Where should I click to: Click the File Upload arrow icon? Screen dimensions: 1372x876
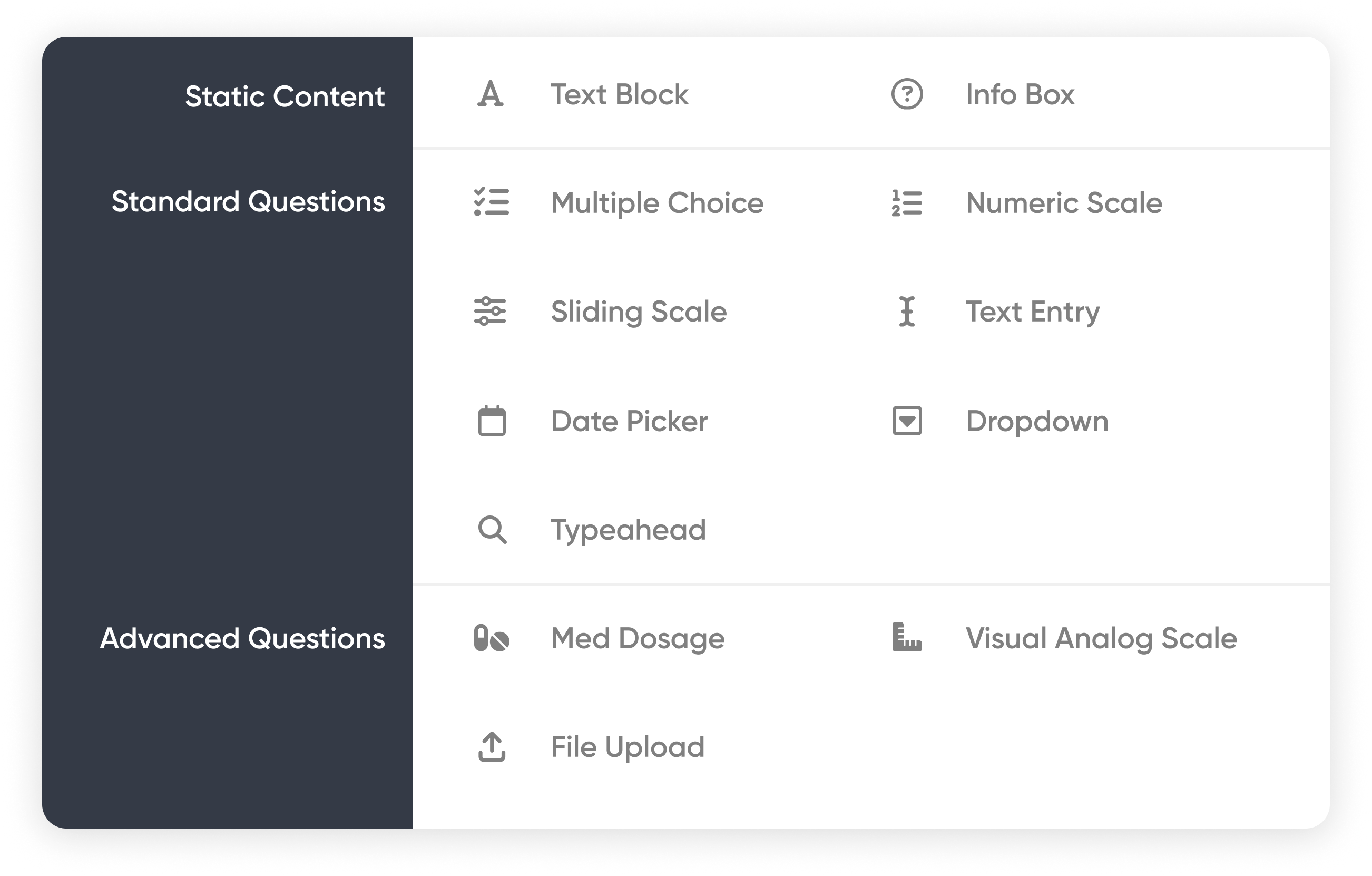click(492, 747)
